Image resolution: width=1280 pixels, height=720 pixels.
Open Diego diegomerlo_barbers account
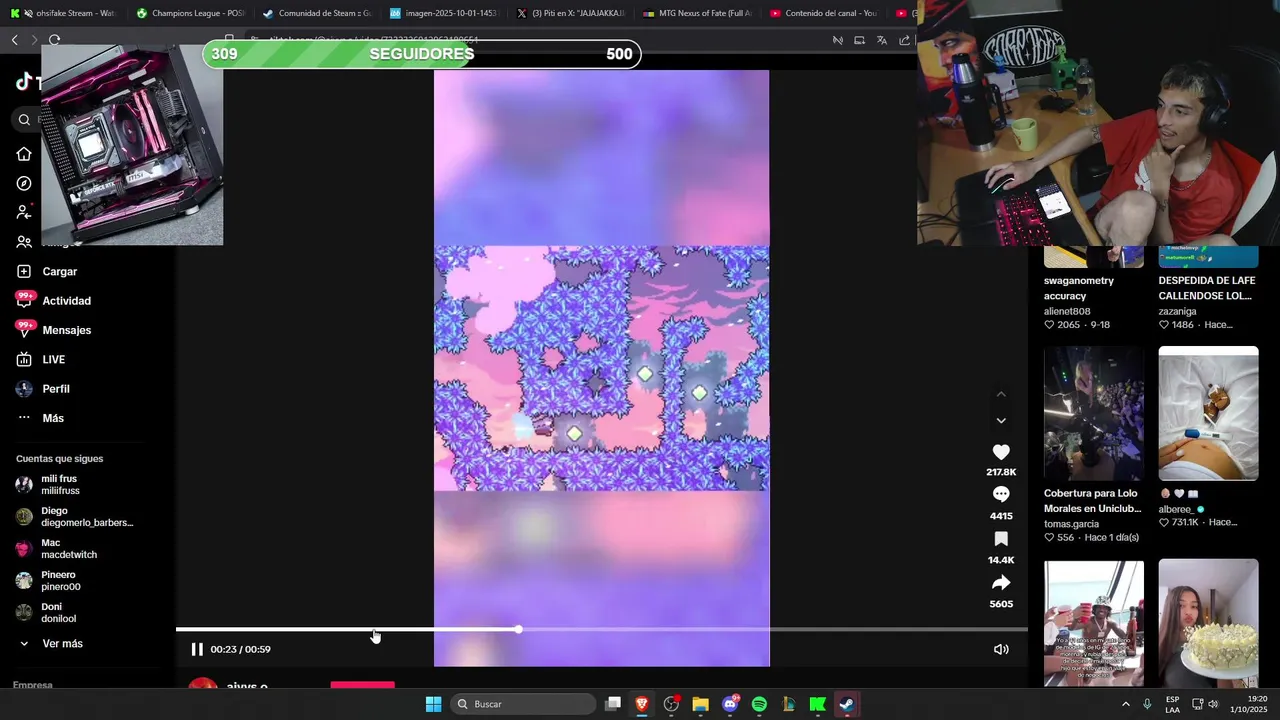click(x=74, y=517)
